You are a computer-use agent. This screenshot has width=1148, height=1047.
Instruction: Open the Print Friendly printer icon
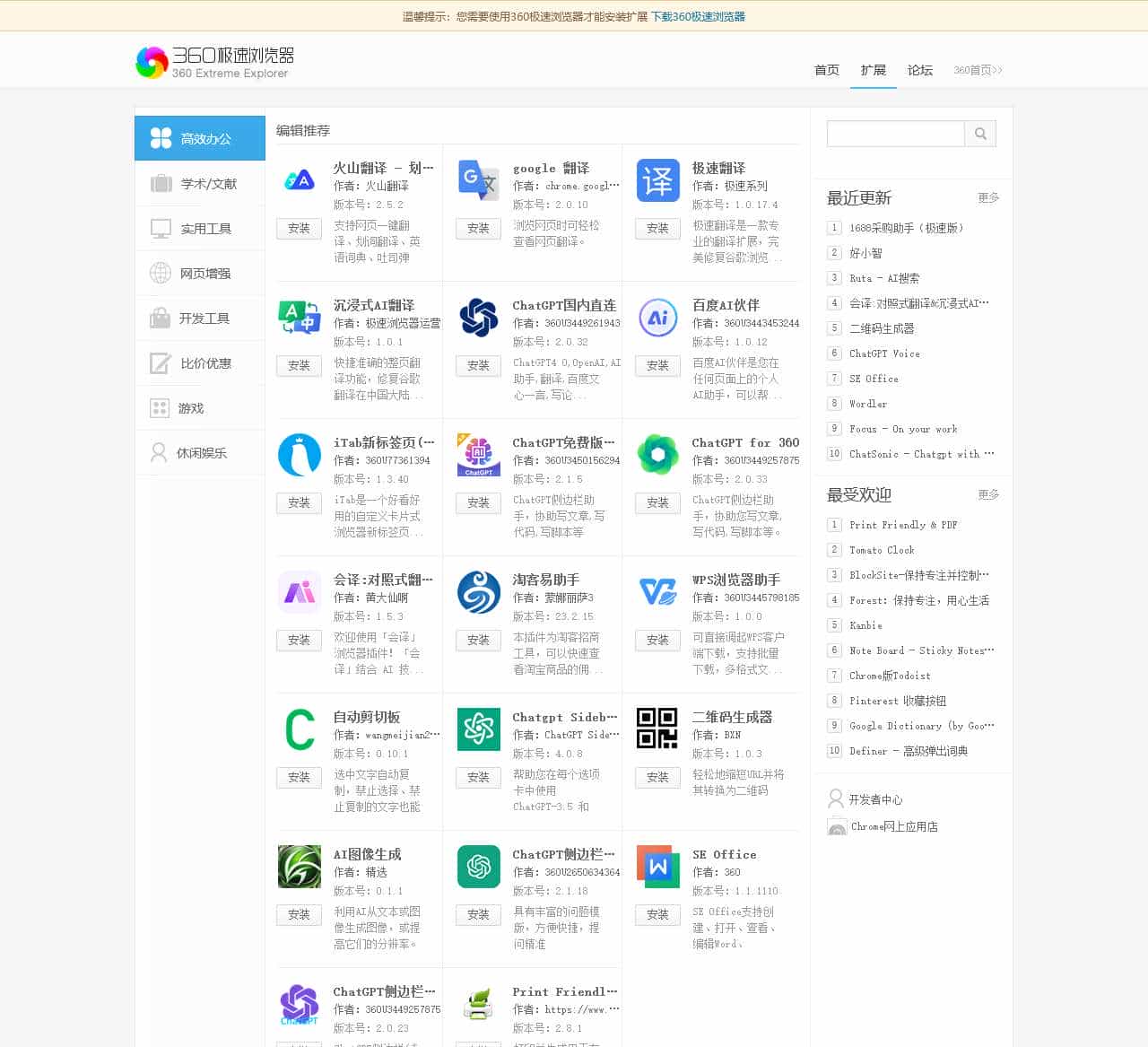click(x=479, y=1004)
